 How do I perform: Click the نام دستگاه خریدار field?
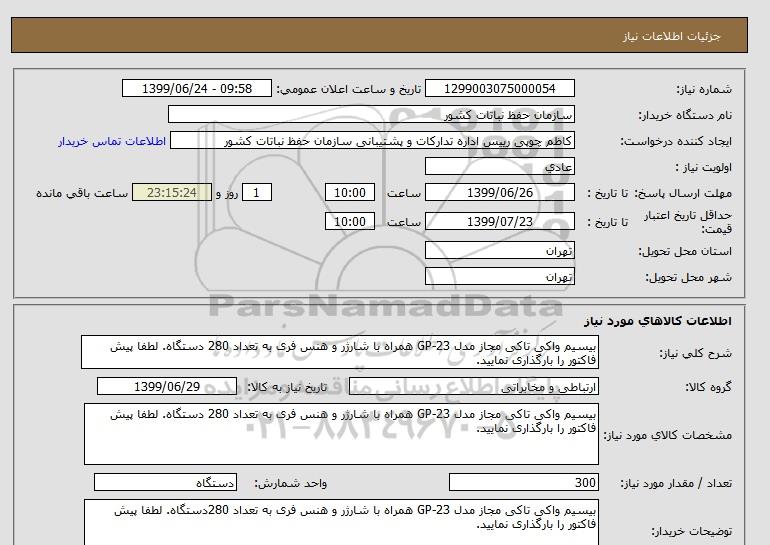pos(385,115)
